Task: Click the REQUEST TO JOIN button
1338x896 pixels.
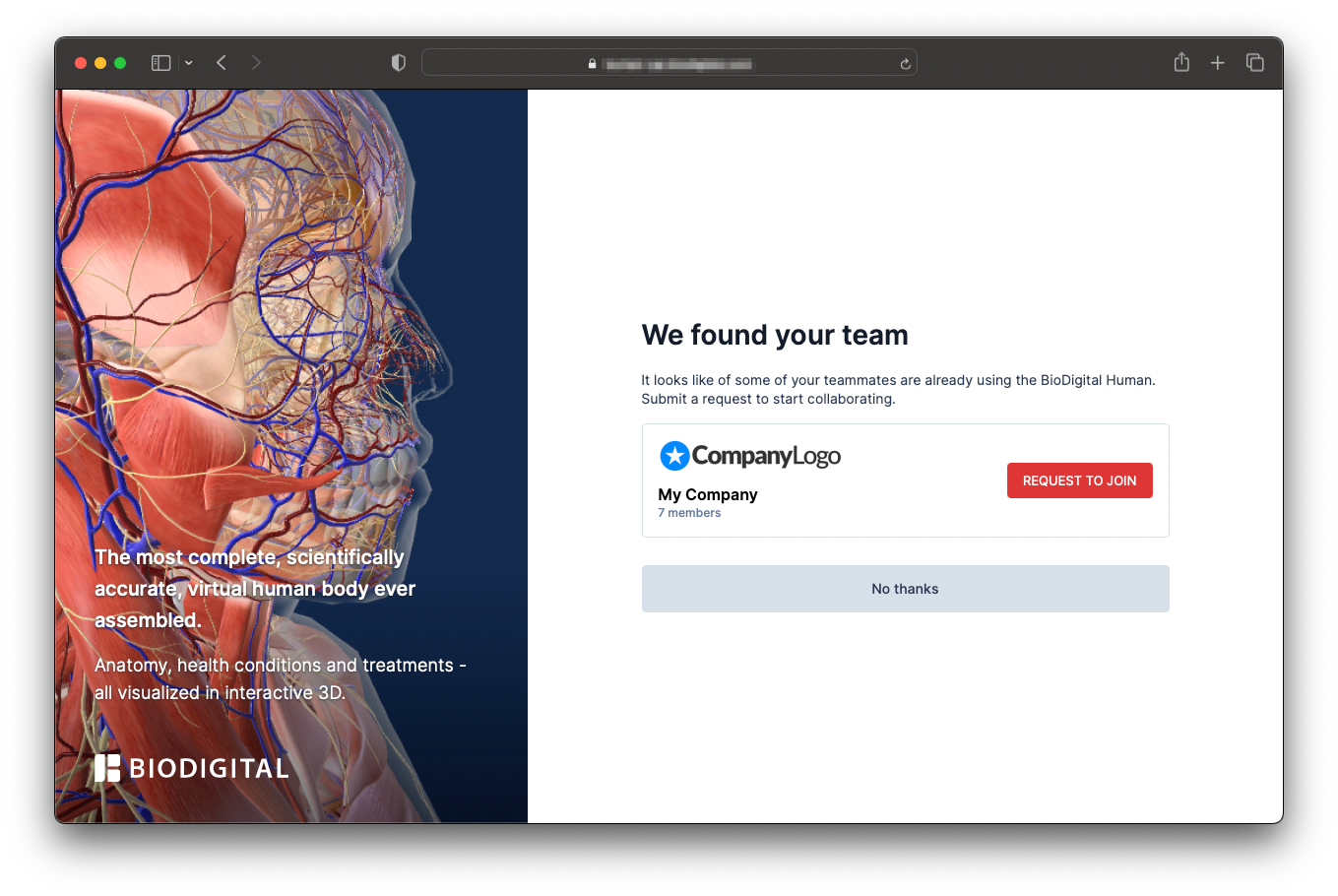Action: [1079, 480]
